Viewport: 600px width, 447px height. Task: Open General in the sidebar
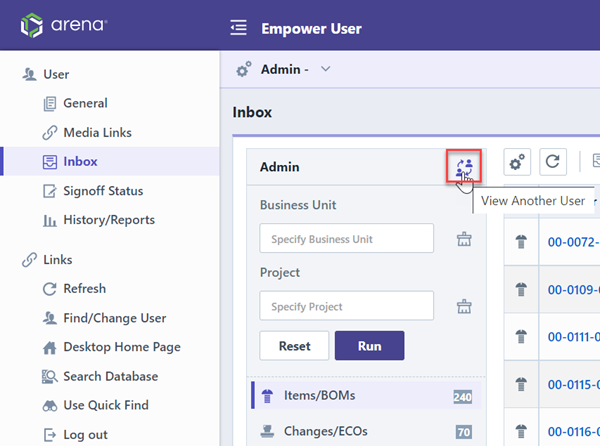[85, 103]
